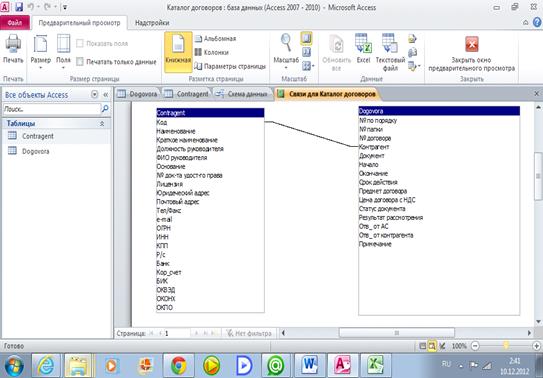
Task: Close the current document tab with X
Action: (536, 93)
